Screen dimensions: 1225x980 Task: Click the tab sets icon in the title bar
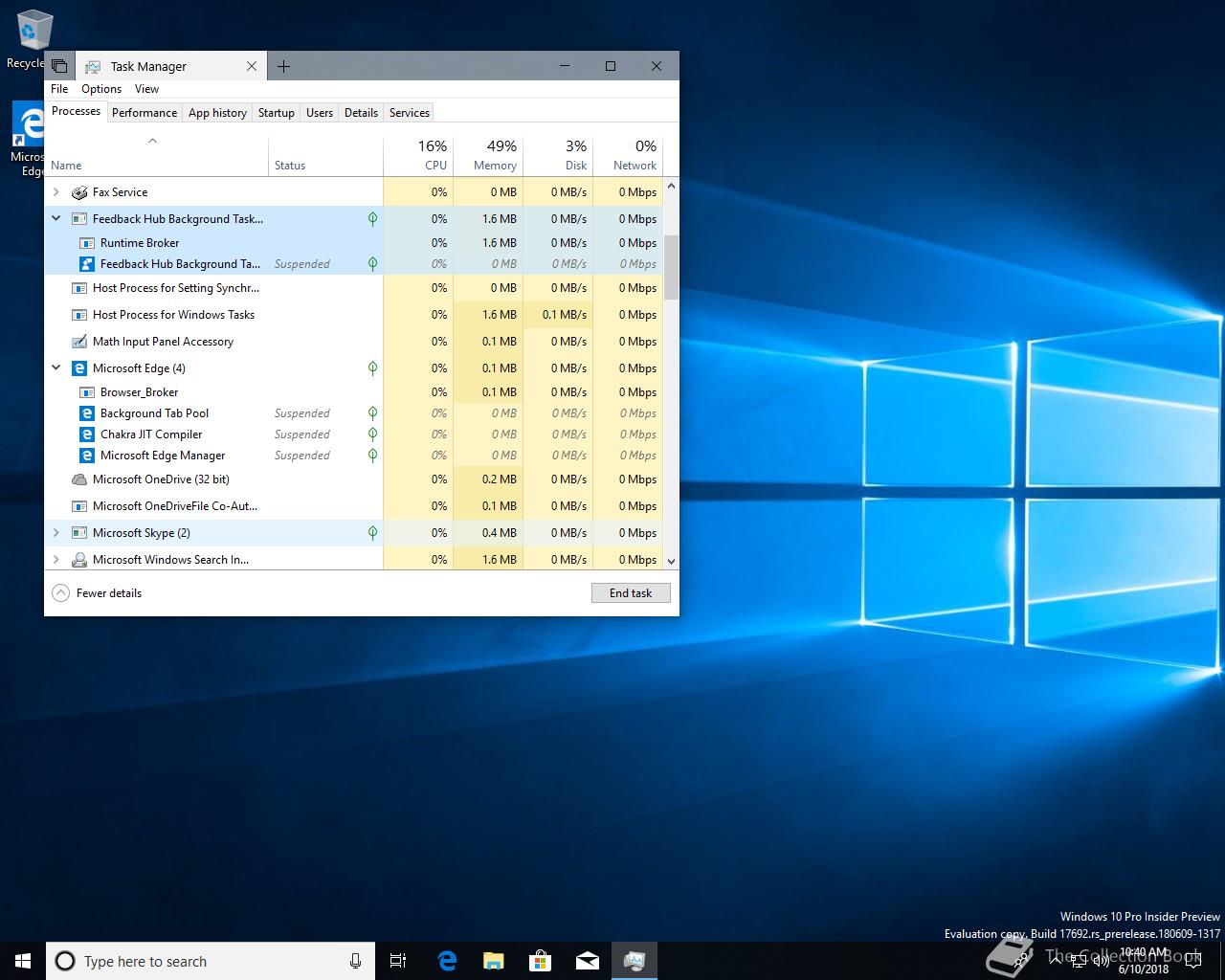[59, 66]
